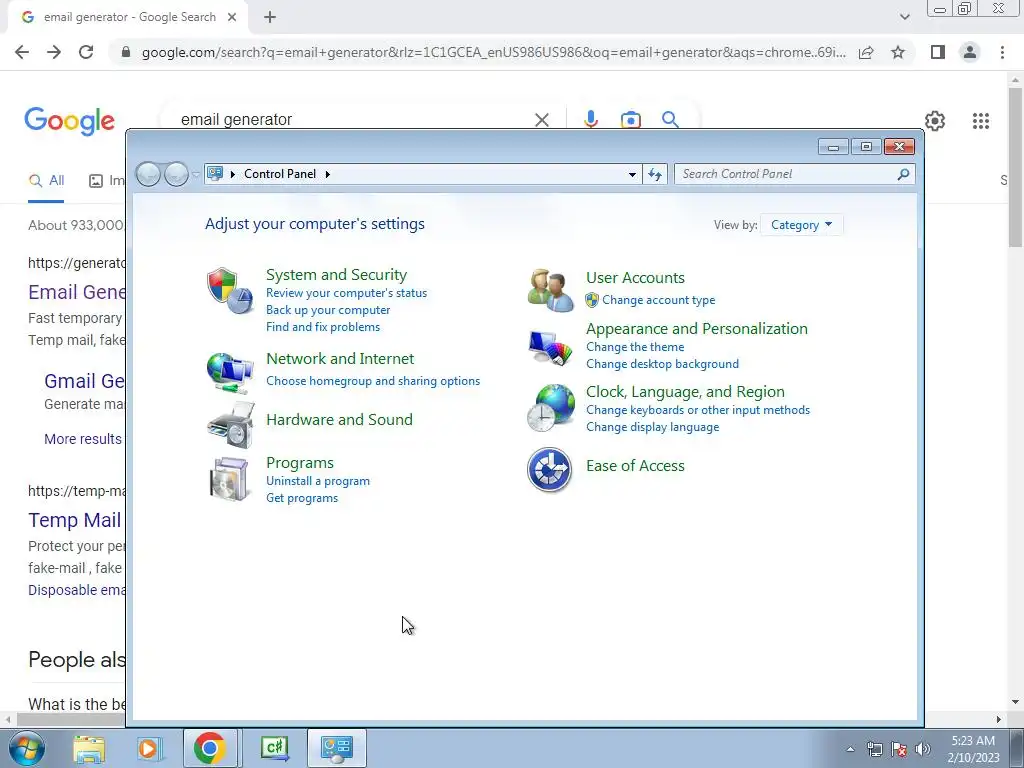Open Windows Start menu orb
Image resolution: width=1024 pixels, height=768 pixels.
tap(27, 748)
